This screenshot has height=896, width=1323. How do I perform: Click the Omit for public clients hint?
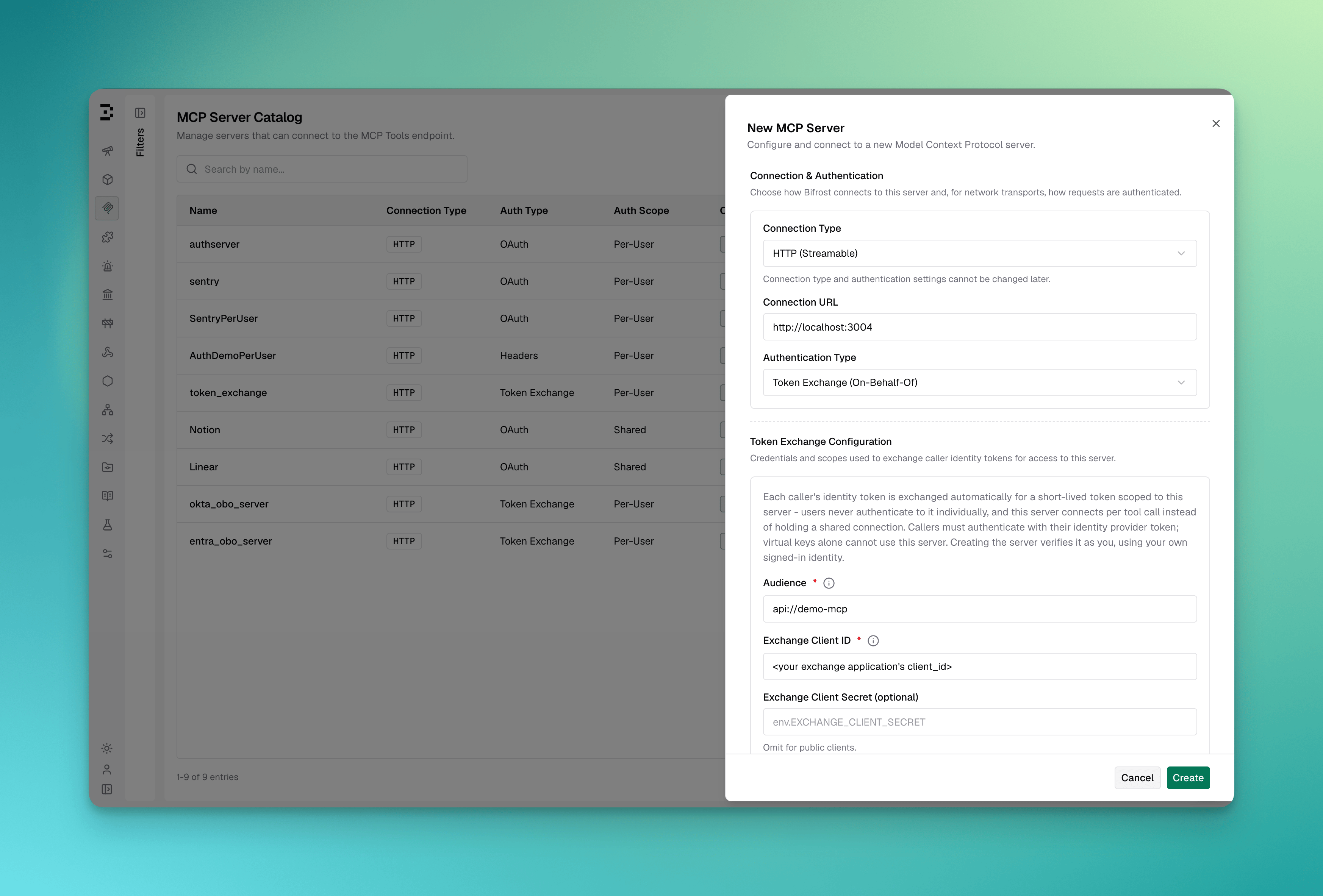pyautogui.click(x=809, y=748)
